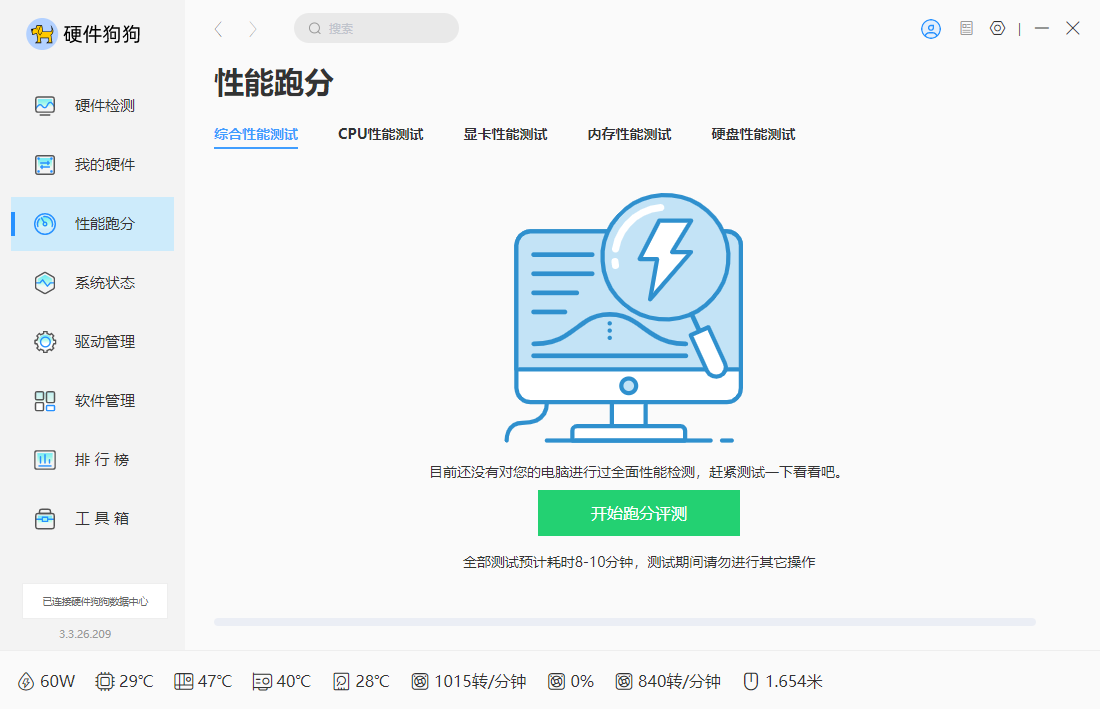Click the 29°C CPU temperature status icon

click(x=103, y=681)
